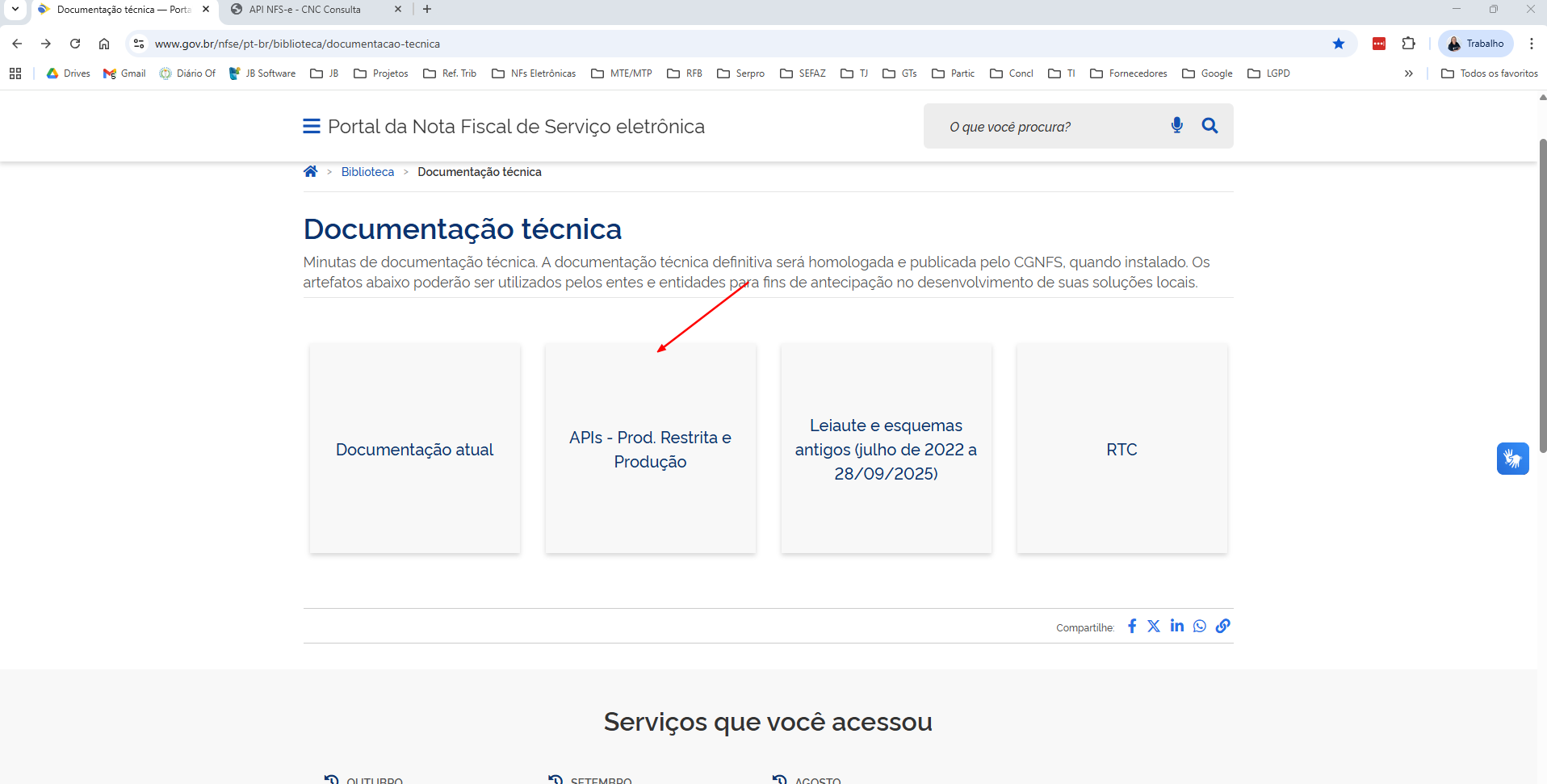Share page via WhatsApp
Viewport: 1547px width, 784px height.
pos(1200,626)
